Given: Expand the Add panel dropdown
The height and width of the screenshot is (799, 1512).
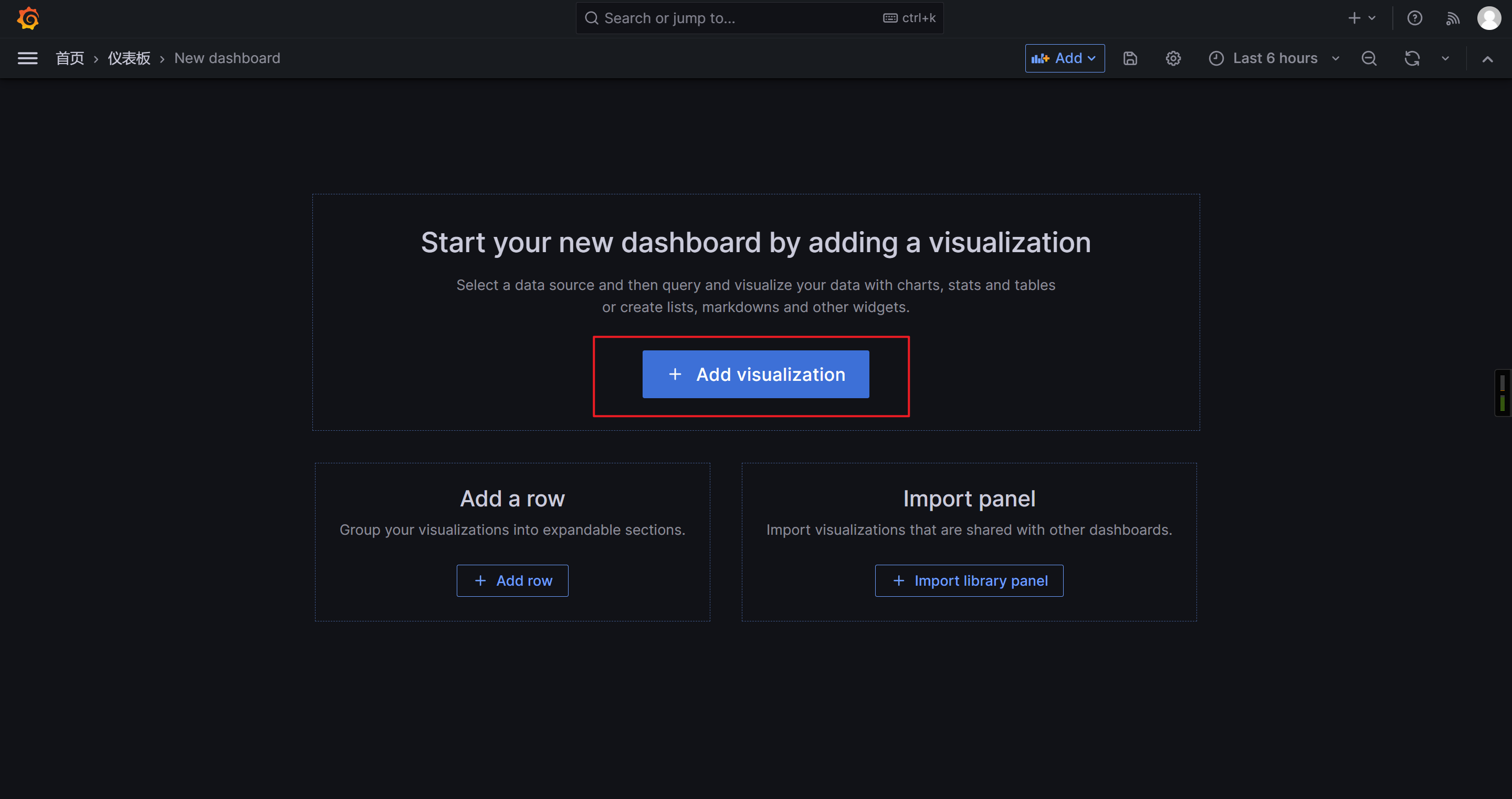Looking at the screenshot, I should coord(1064,58).
